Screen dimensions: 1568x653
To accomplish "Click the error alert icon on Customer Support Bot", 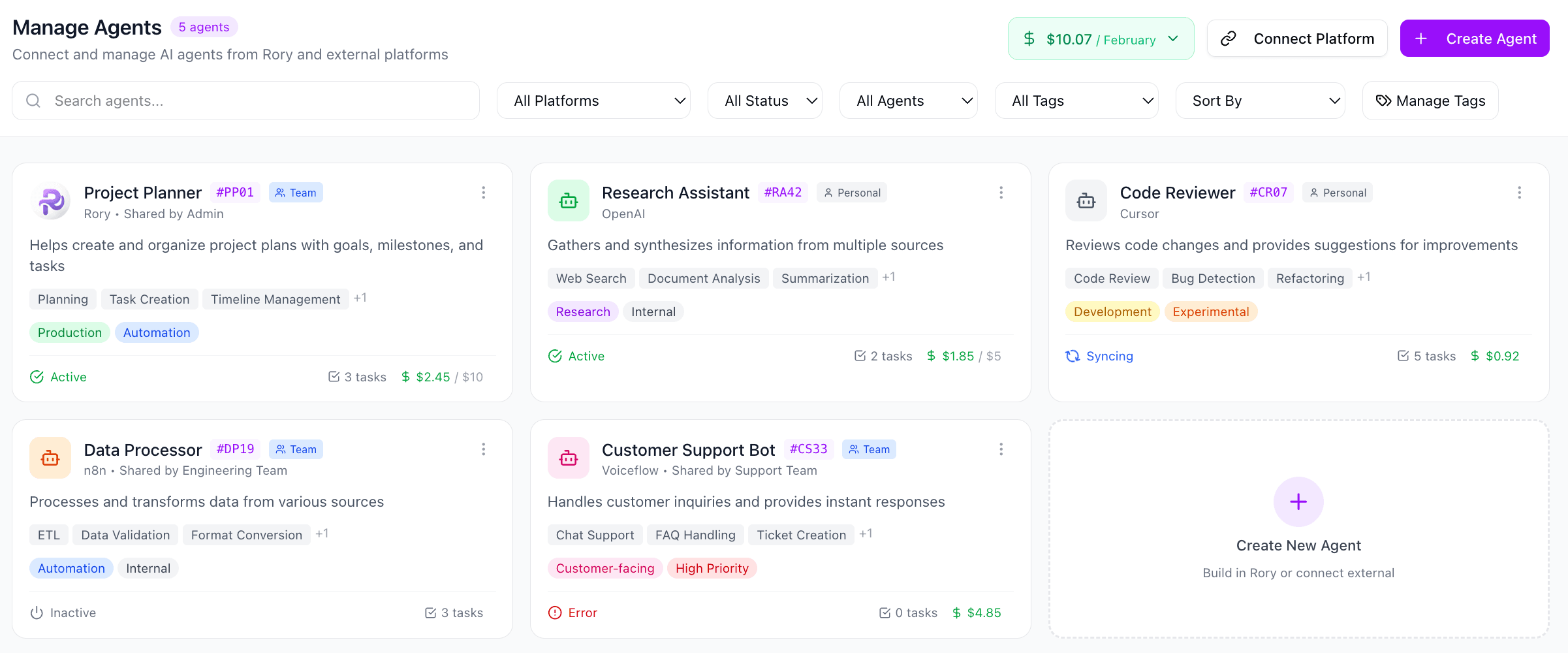I will click(554, 613).
